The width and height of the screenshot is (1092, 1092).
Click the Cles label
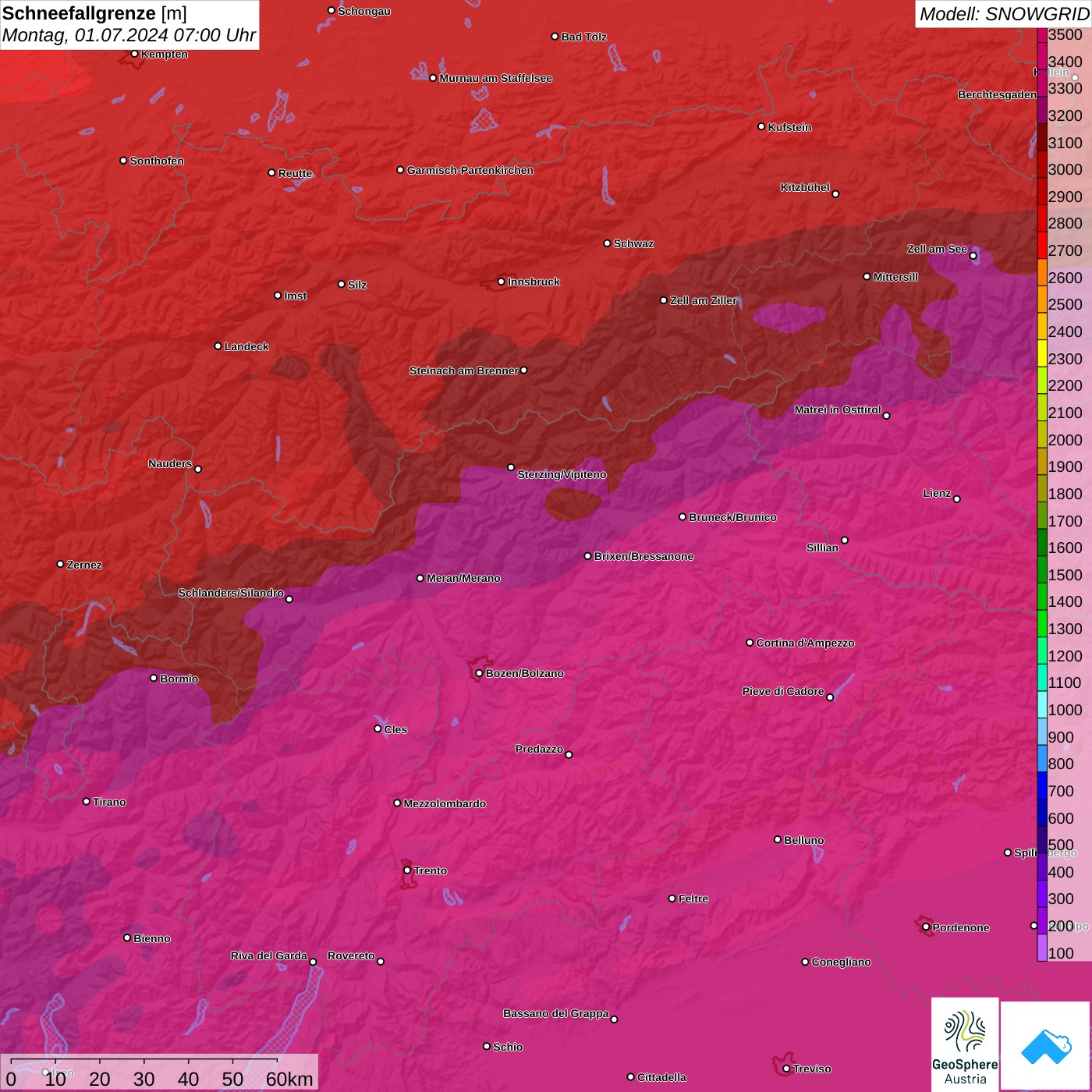[395, 729]
